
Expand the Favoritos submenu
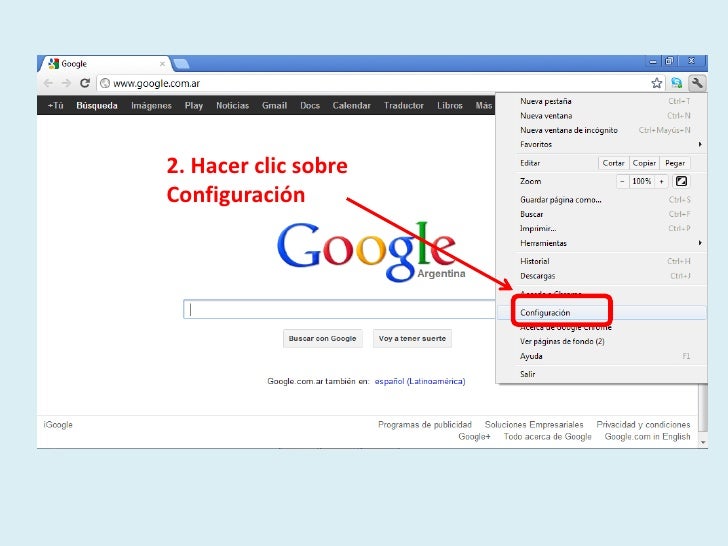(602, 144)
